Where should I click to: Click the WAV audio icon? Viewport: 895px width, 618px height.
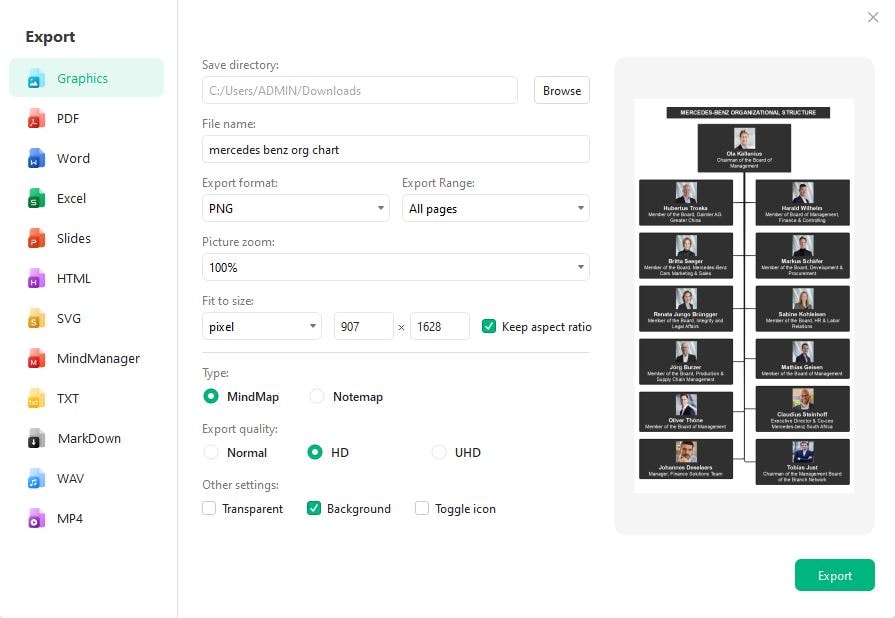click(36, 478)
